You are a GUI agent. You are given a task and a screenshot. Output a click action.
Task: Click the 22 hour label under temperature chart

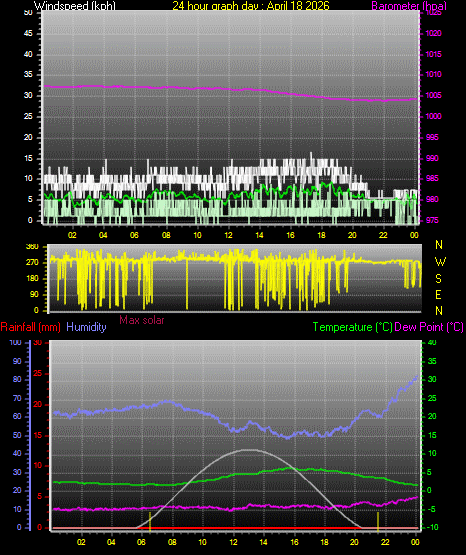pos(385,542)
